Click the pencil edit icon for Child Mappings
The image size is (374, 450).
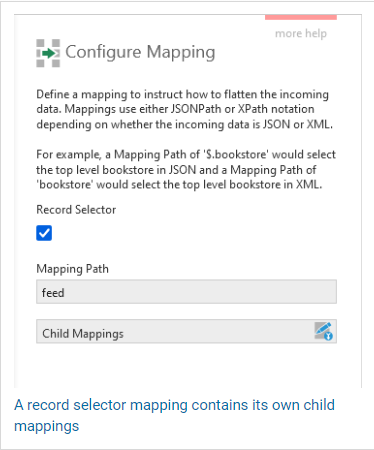click(x=323, y=330)
